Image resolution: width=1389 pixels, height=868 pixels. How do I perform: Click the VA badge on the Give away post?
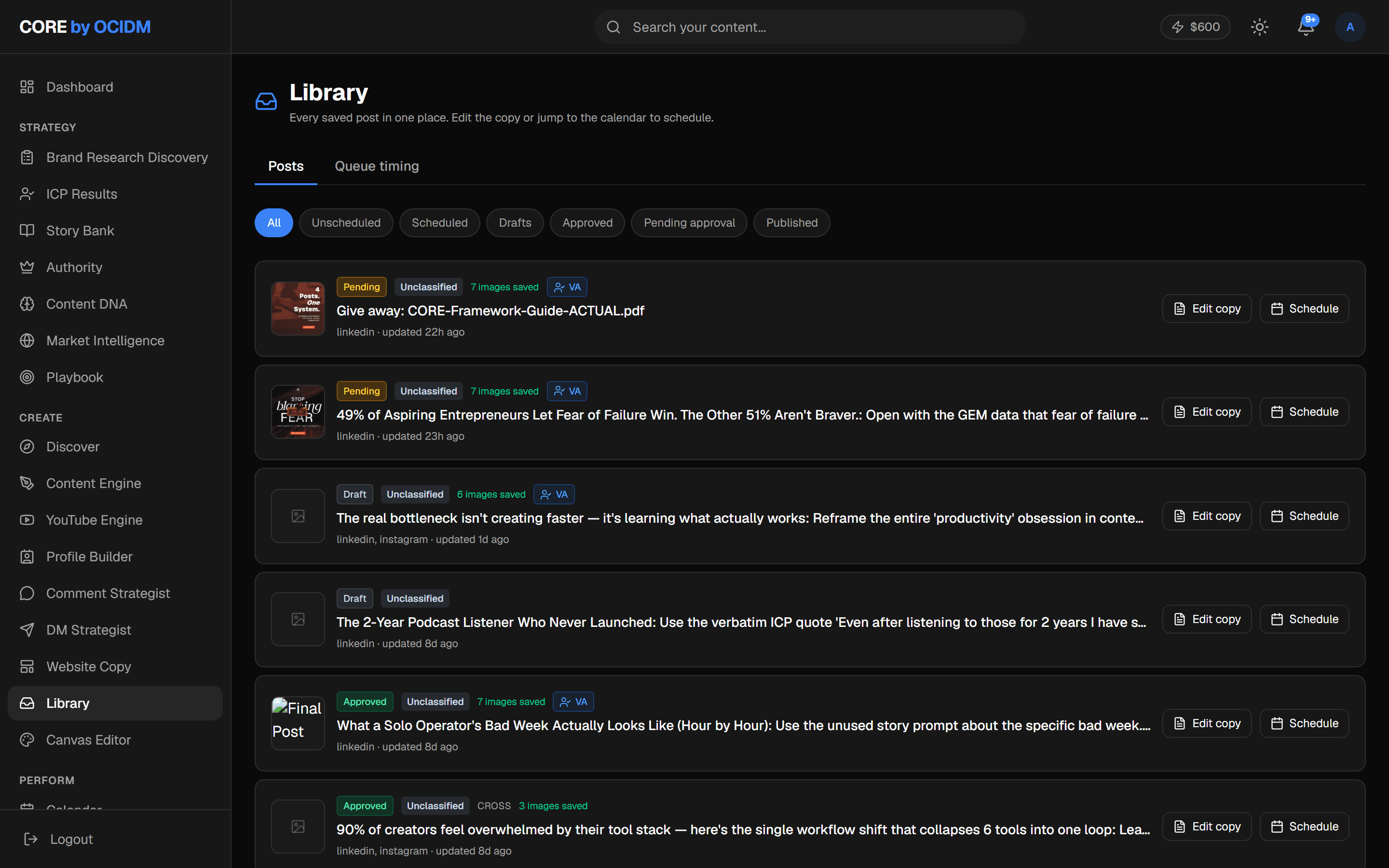click(x=567, y=287)
